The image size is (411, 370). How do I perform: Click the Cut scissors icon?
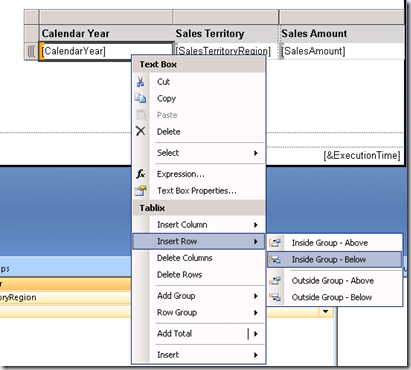[140, 81]
